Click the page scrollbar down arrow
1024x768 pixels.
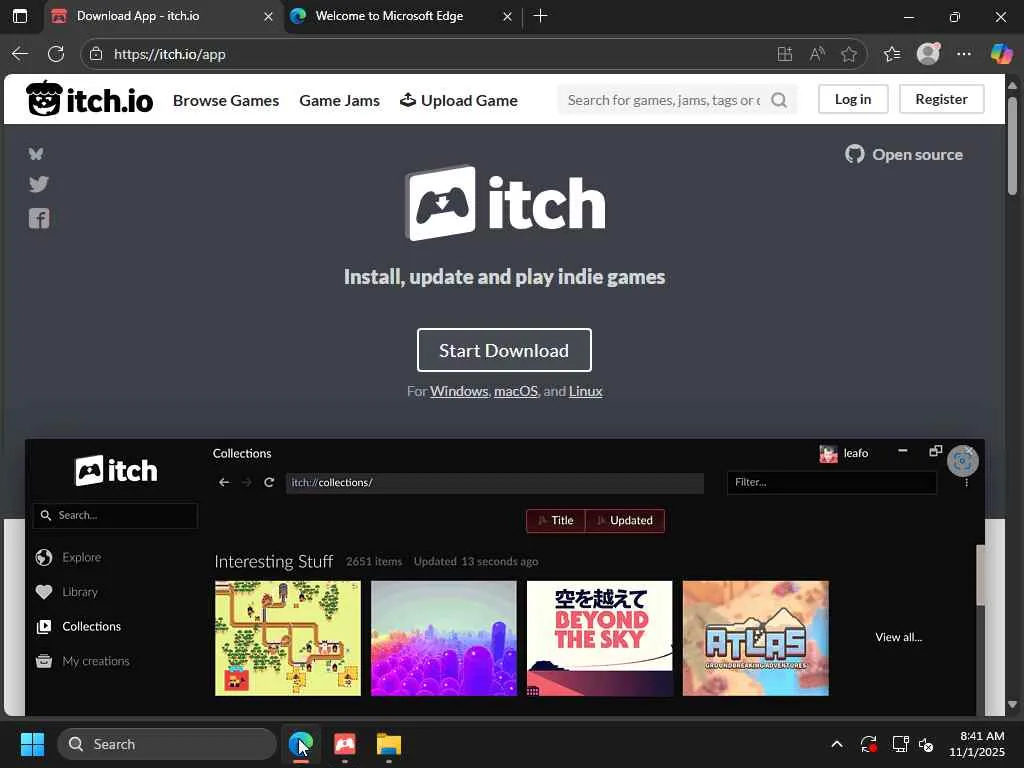pyautogui.click(x=1013, y=705)
